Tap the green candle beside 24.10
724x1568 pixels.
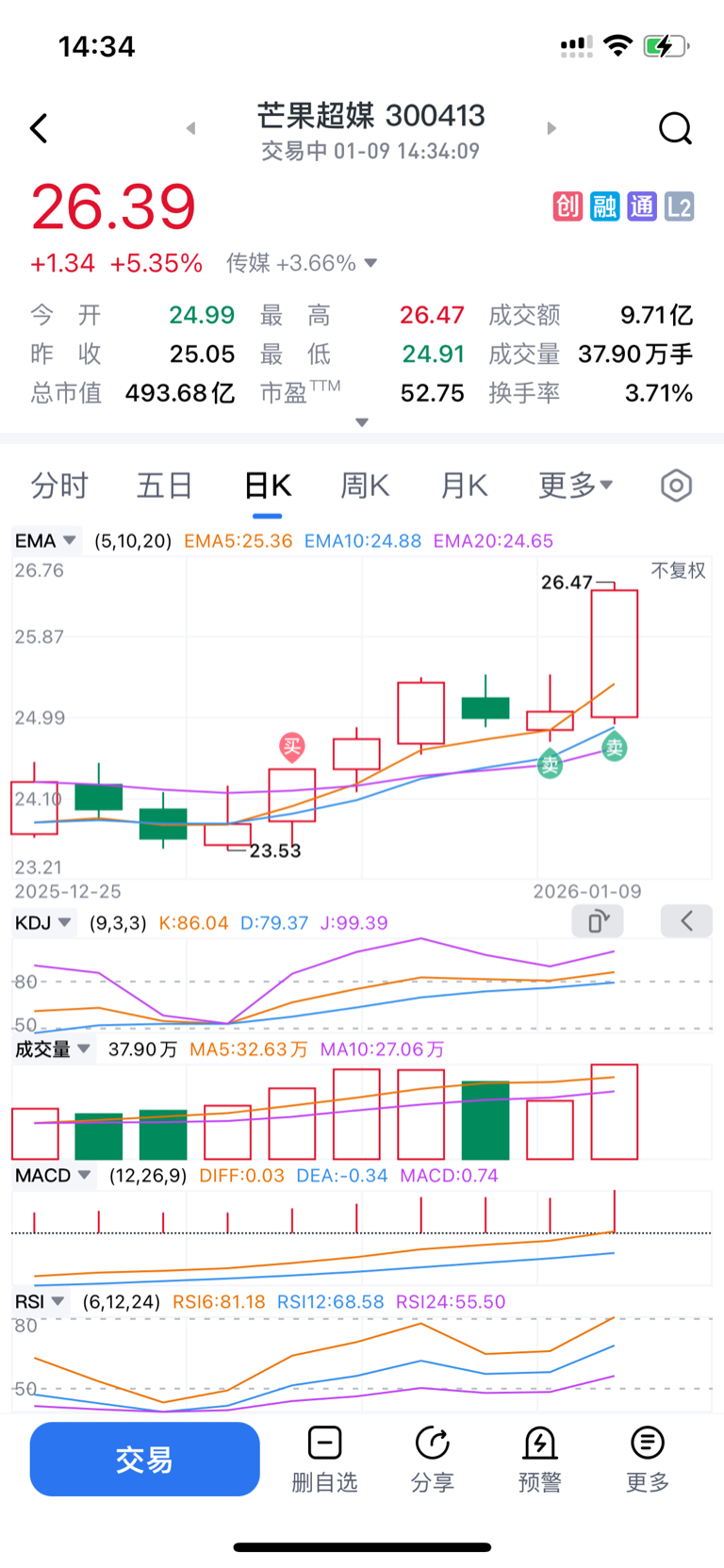[99, 797]
